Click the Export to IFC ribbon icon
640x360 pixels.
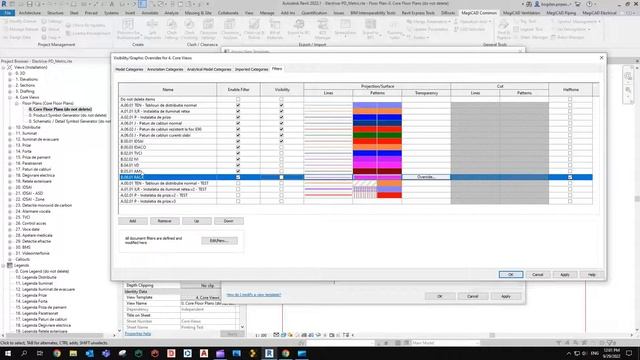coord(298,28)
